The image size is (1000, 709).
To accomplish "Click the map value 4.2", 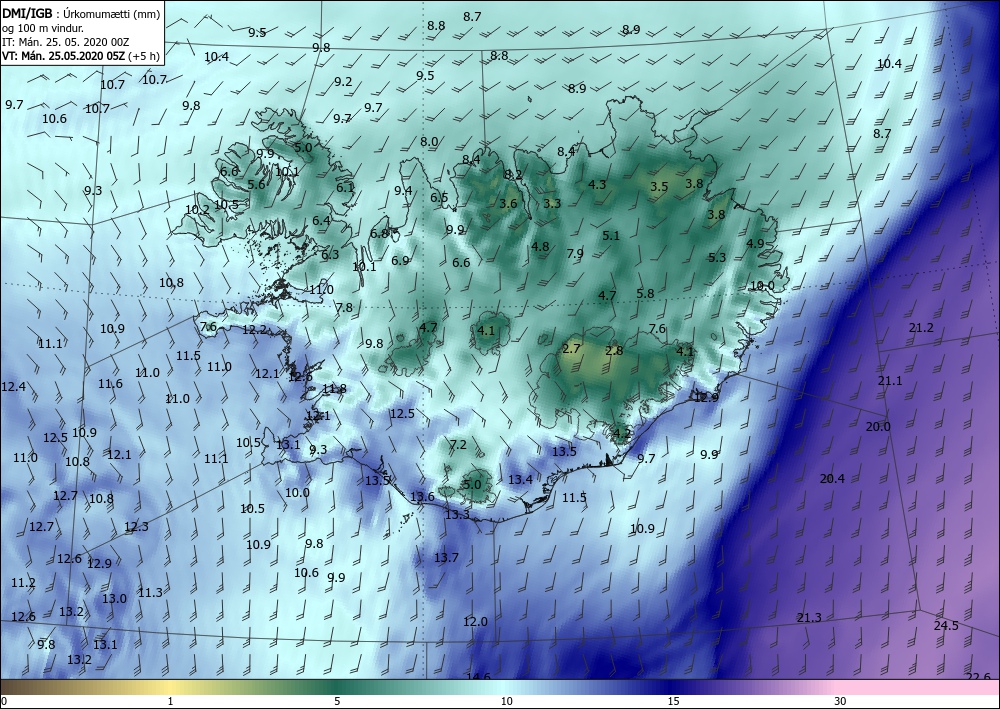I will [x=622, y=434].
